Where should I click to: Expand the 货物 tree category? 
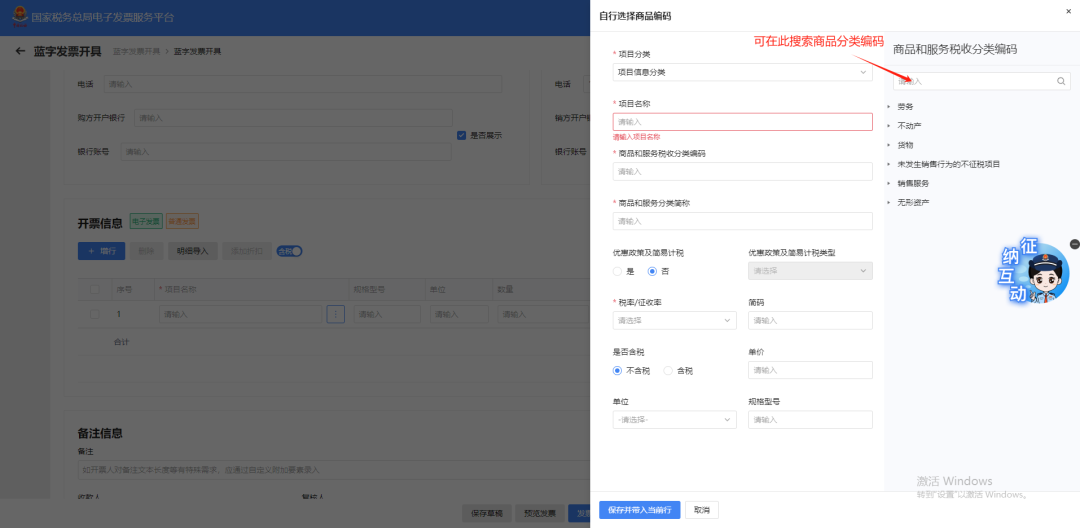tap(888, 145)
